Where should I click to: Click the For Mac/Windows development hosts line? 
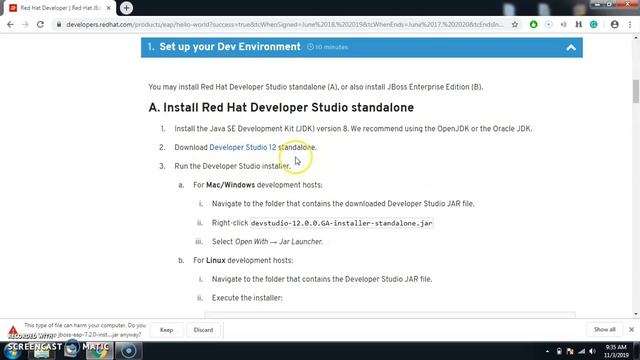[x=258, y=185]
